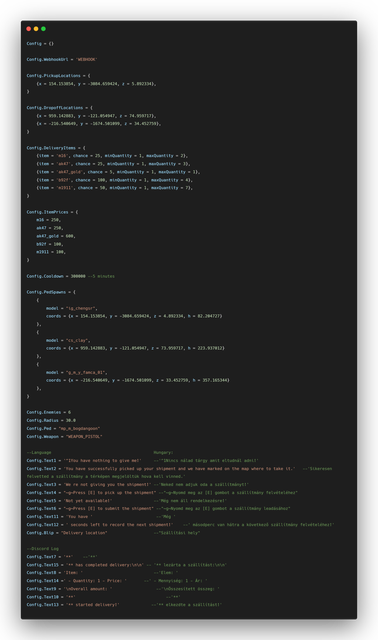Click the Config.Text7 line
The image size is (378, 640).
pyautogui.click(x=62, y=557)
